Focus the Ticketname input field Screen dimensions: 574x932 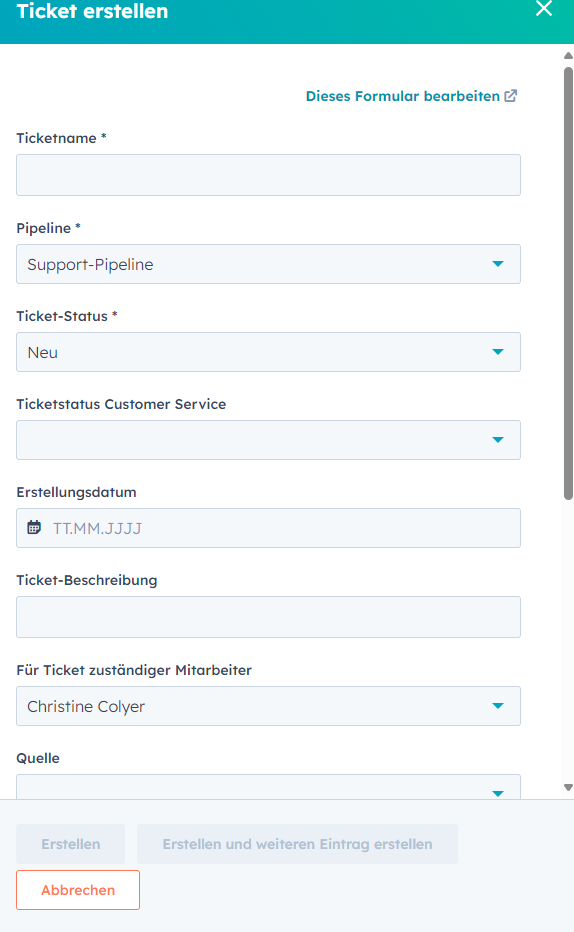coord(269,175)
